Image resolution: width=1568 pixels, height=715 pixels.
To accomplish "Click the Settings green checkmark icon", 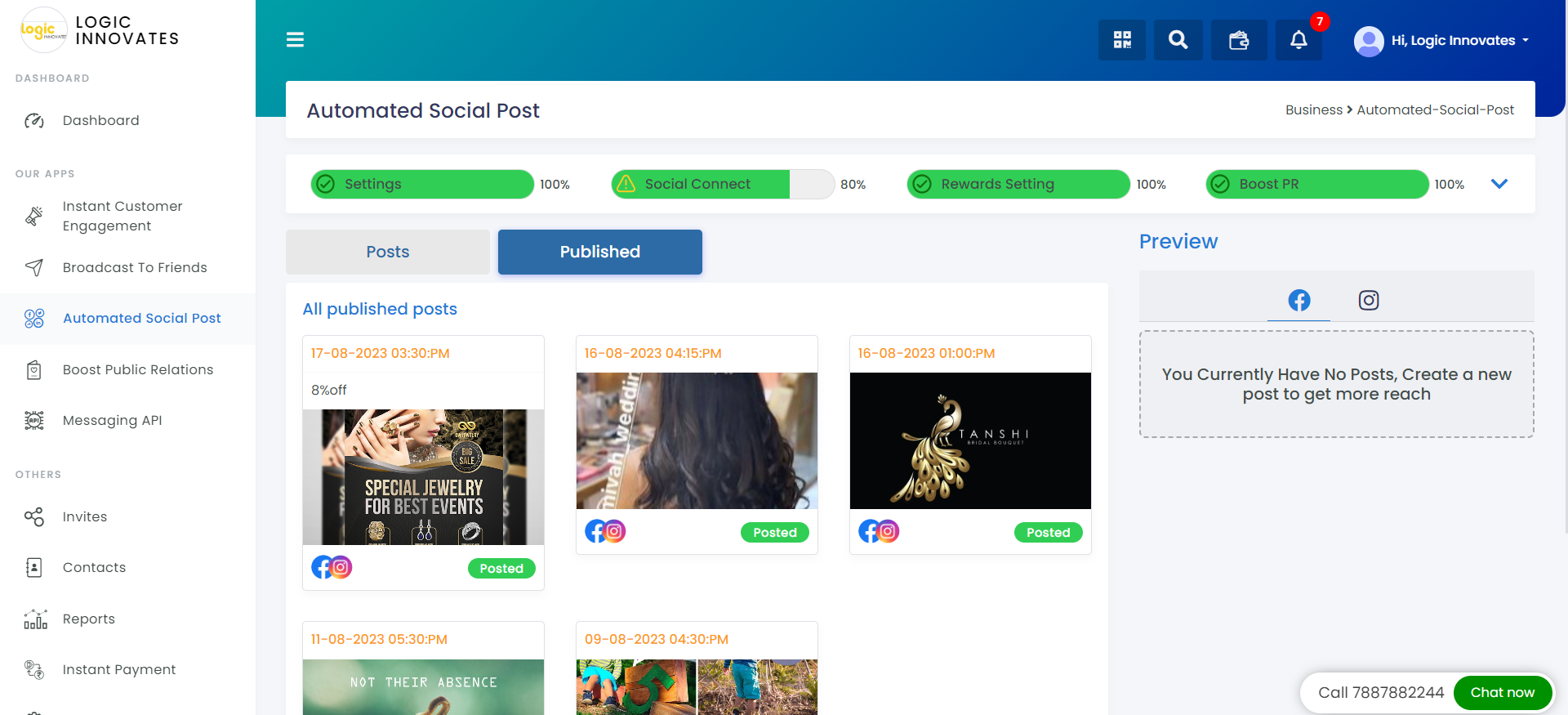I will coord(326,184).
